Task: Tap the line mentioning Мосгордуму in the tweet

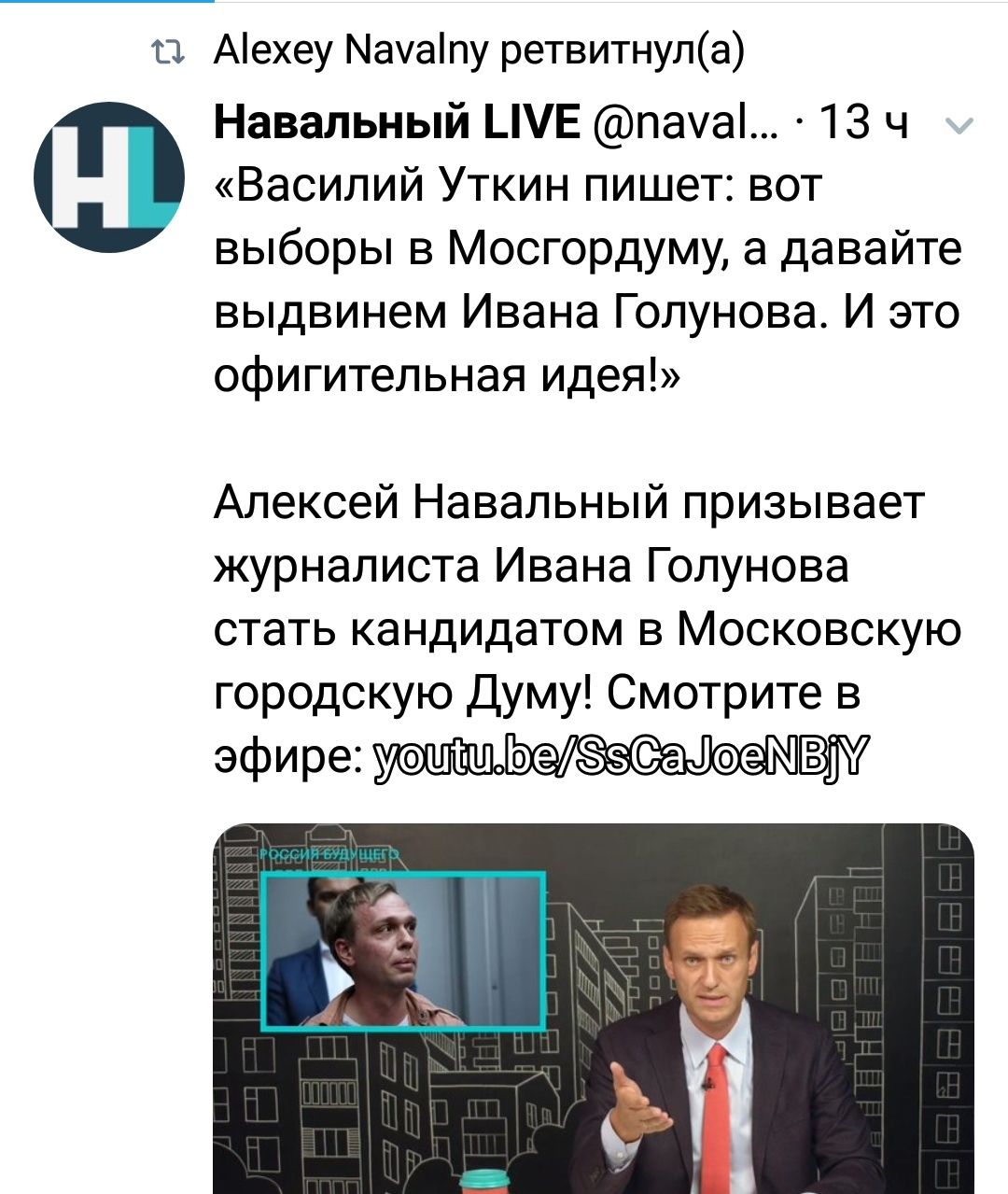Action: [x=587, y=249]
